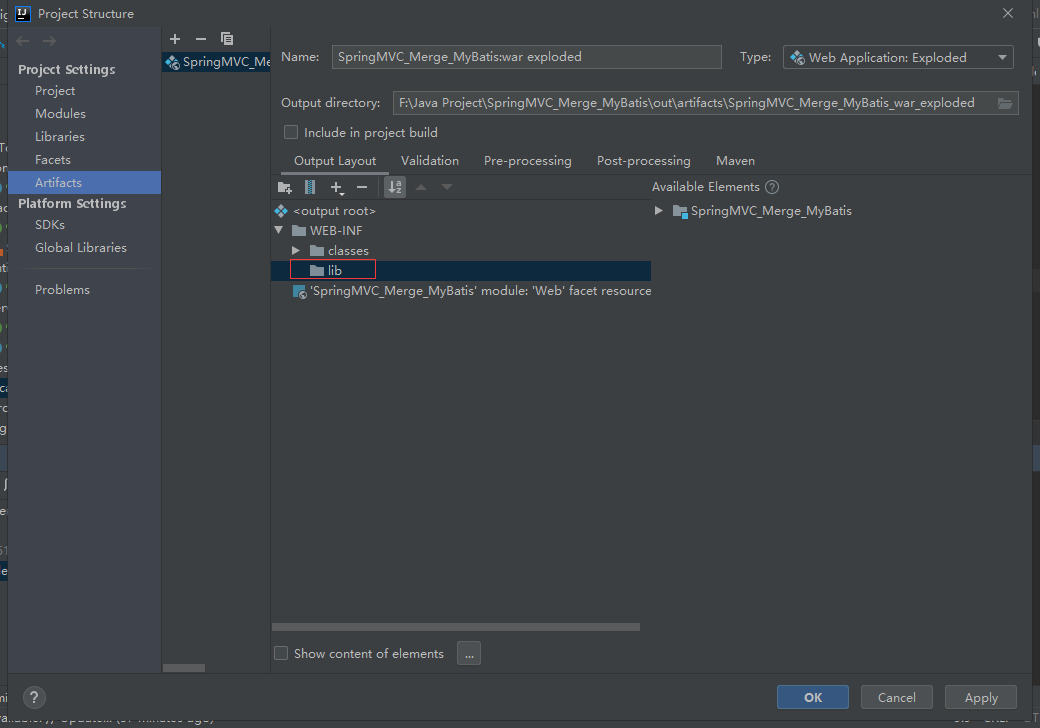Viewport: 1040px width, 728px height.
Task: Switch to the Validation tab
Action: (x=430, y=161)
